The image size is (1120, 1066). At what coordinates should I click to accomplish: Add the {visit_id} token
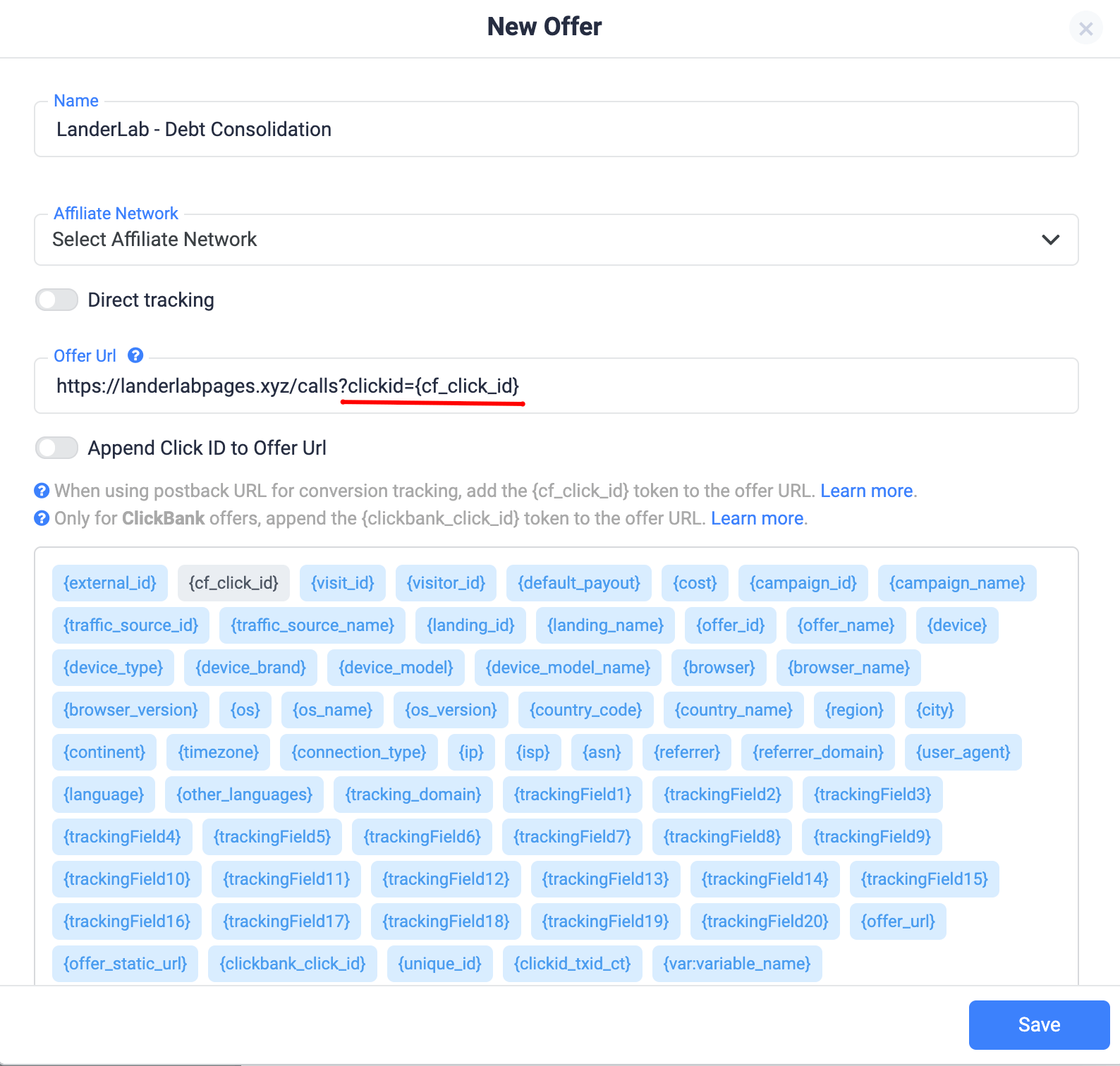[x=343, y=583]
